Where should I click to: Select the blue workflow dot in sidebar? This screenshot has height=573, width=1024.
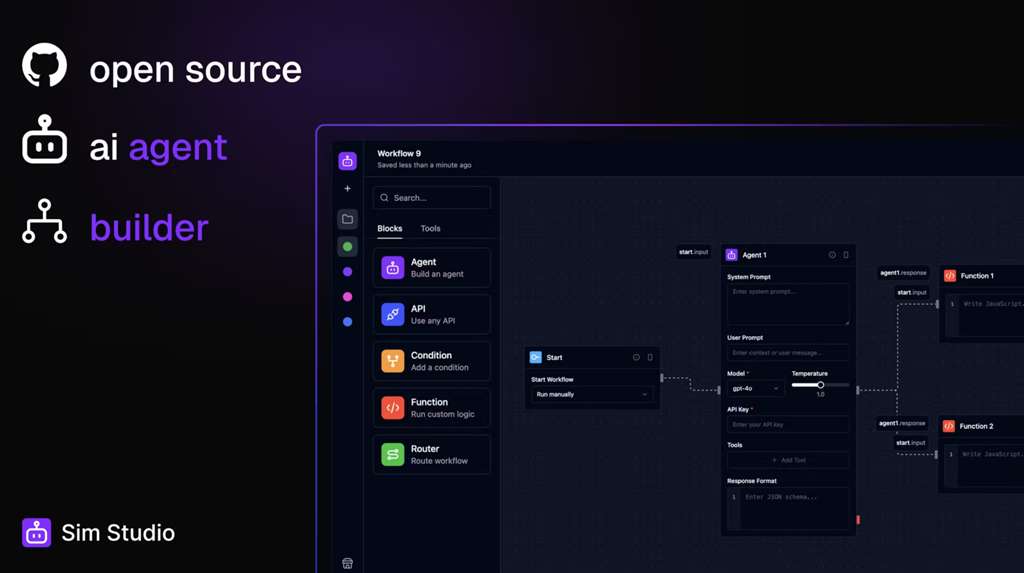347,321
